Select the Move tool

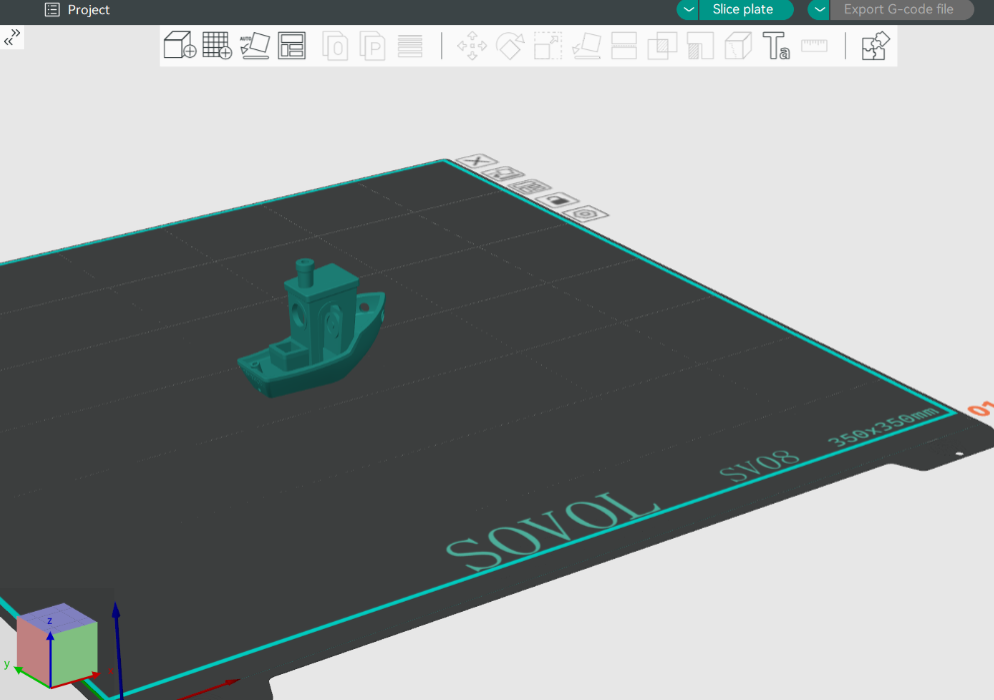pos(472,46)
